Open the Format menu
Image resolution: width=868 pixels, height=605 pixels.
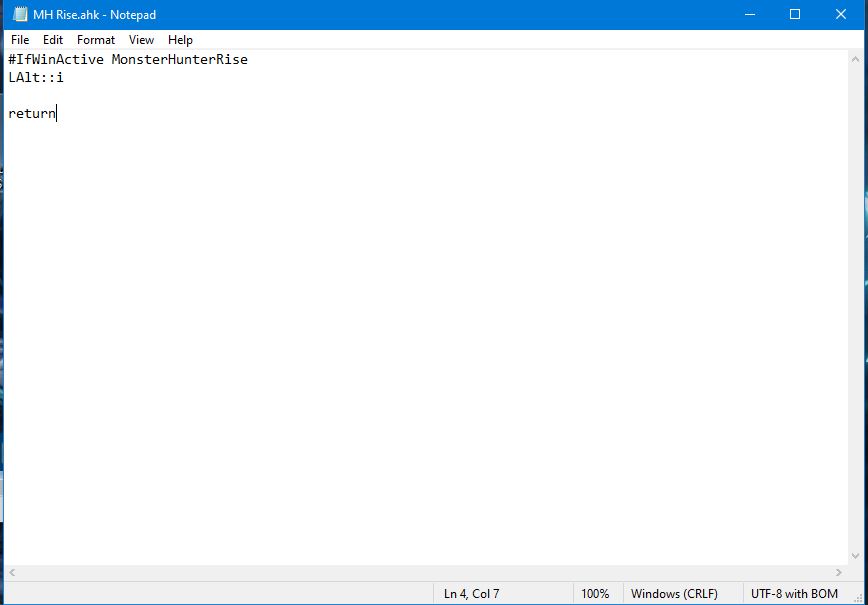coord(96,40)
